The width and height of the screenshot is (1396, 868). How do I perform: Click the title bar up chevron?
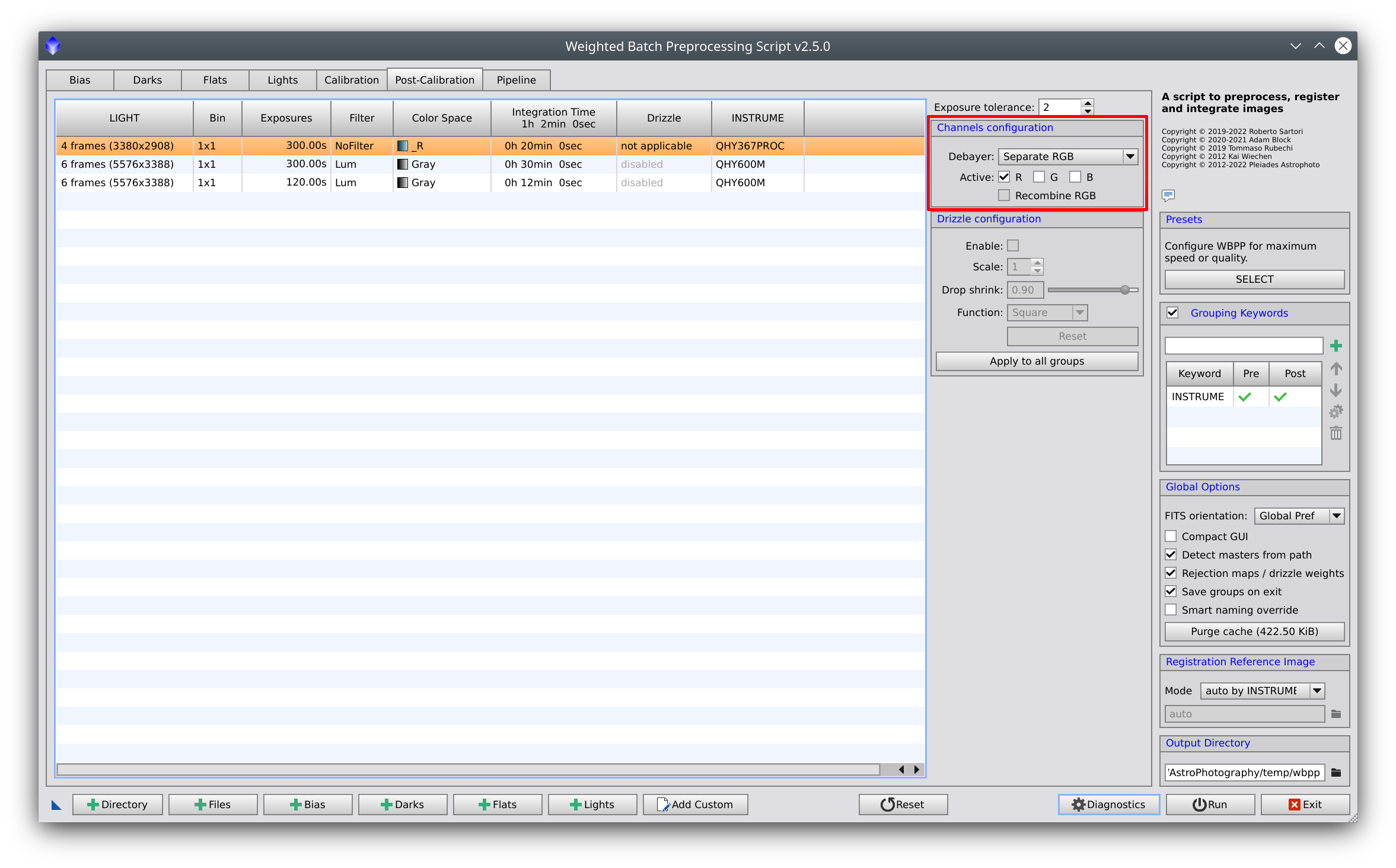coord(1319,46)
